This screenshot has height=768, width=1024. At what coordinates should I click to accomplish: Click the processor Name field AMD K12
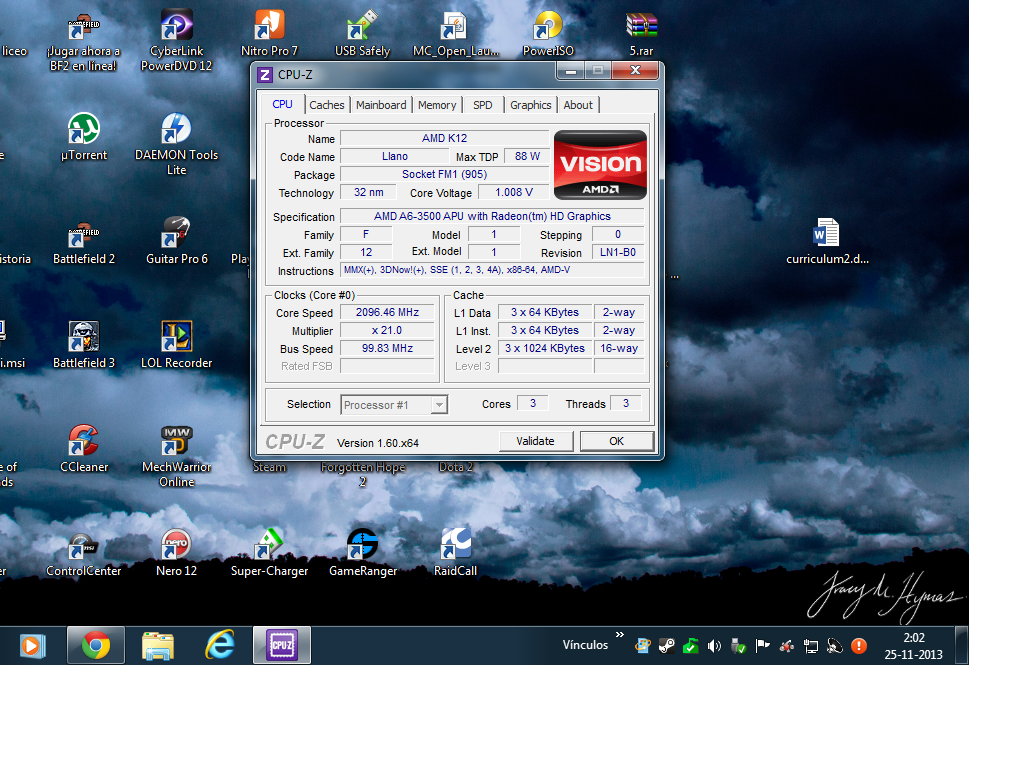444,138
